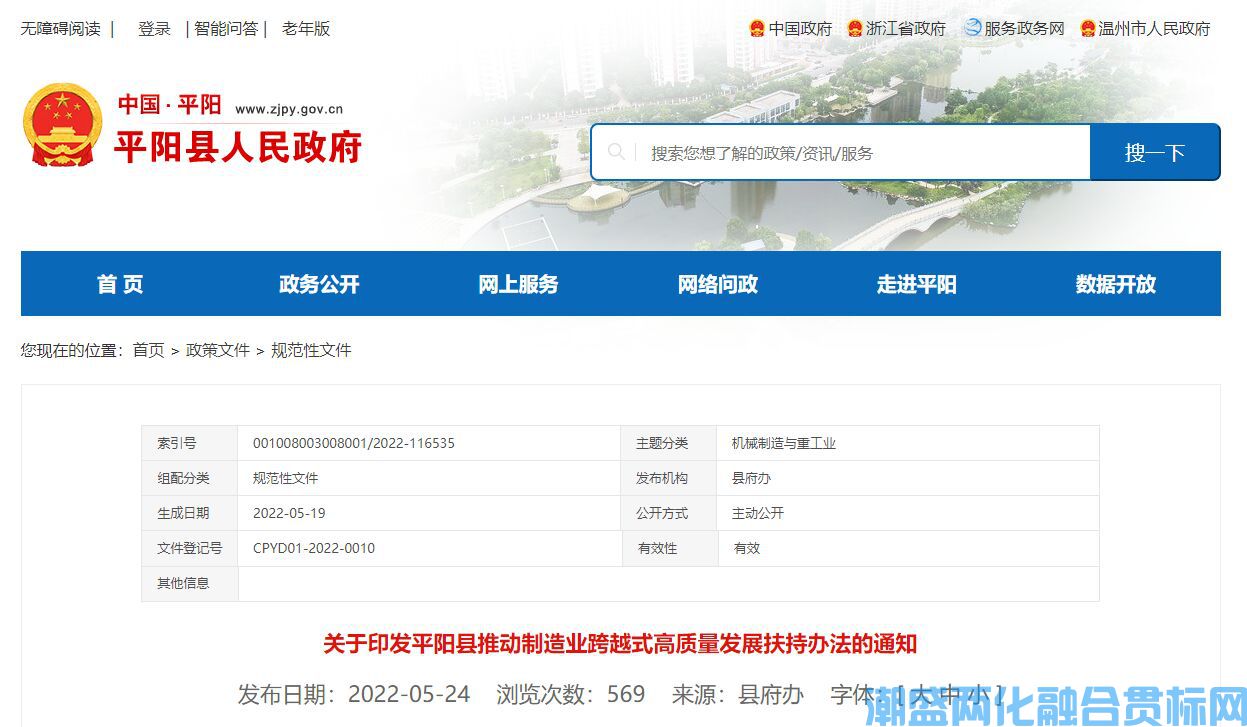Screen dimensions: 1247x727
Task: Select index number 001008003008001/2022-116535
Action: [x=354, y=443]
